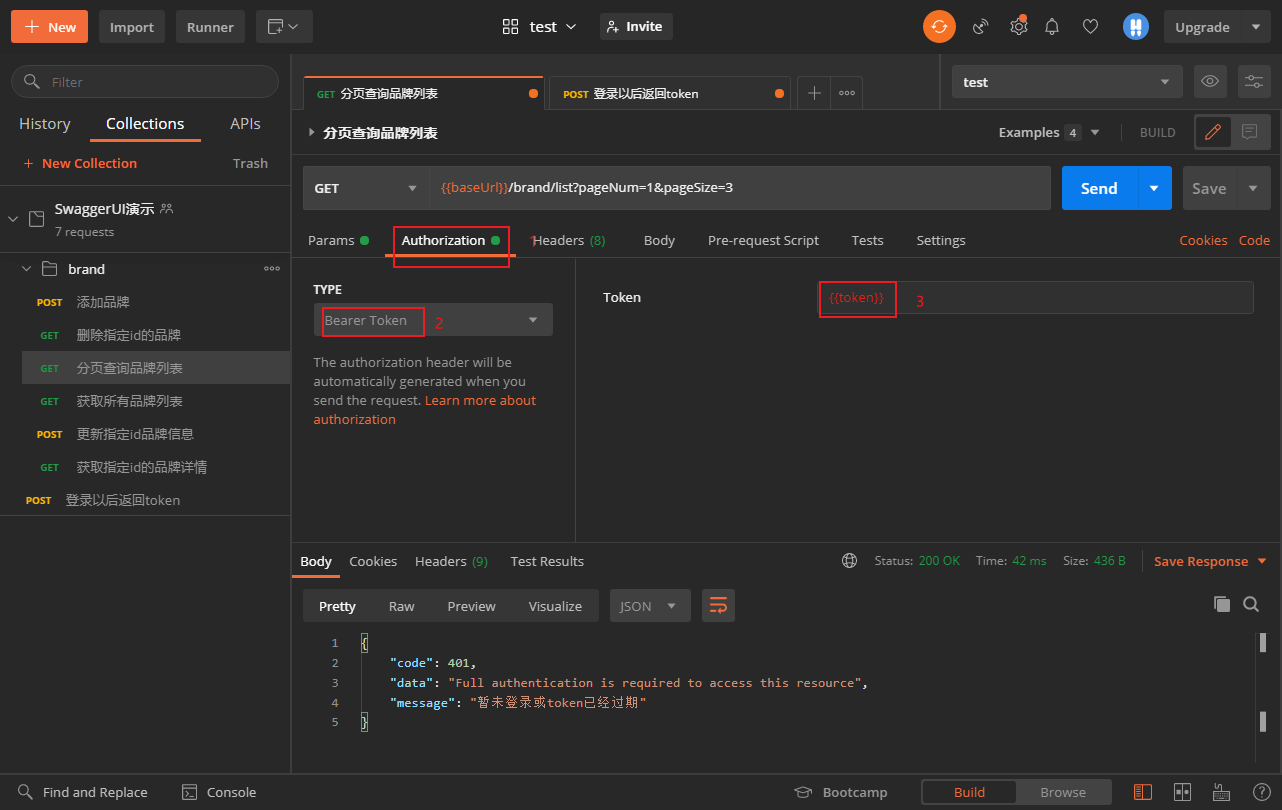
Task: Open the Console from status bar
Action: click(219, 792)
